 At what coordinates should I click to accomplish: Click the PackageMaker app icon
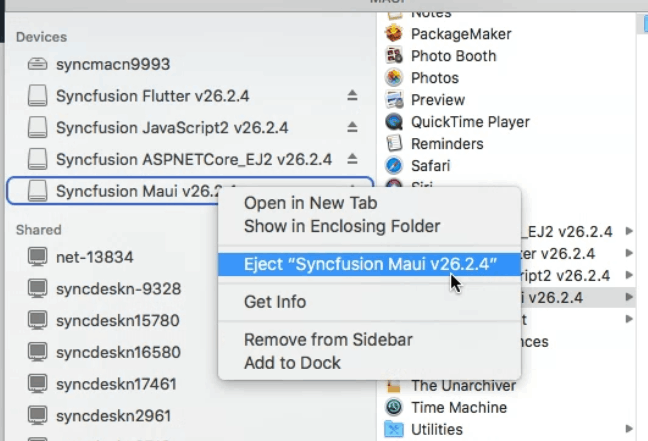click(x=394, y=33)
